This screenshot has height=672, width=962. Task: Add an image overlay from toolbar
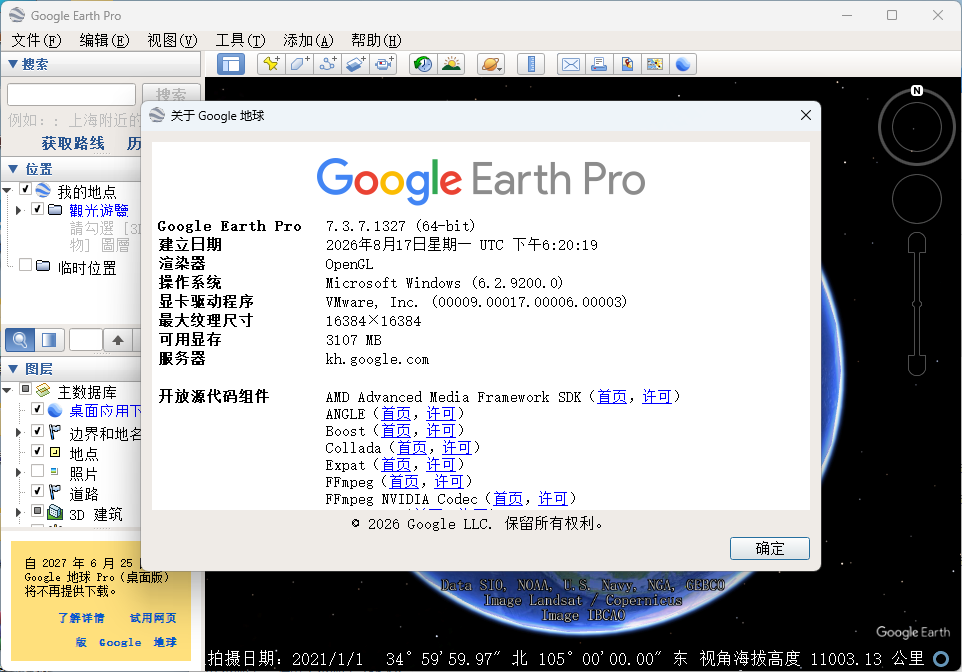click(356, 64)
